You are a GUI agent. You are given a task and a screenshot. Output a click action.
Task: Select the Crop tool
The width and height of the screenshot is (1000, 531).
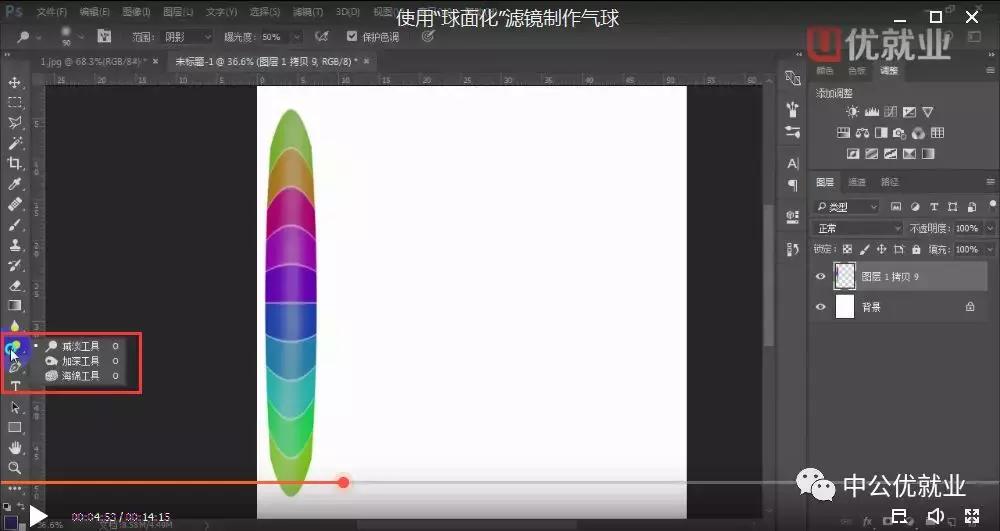(x=15, y=164)
